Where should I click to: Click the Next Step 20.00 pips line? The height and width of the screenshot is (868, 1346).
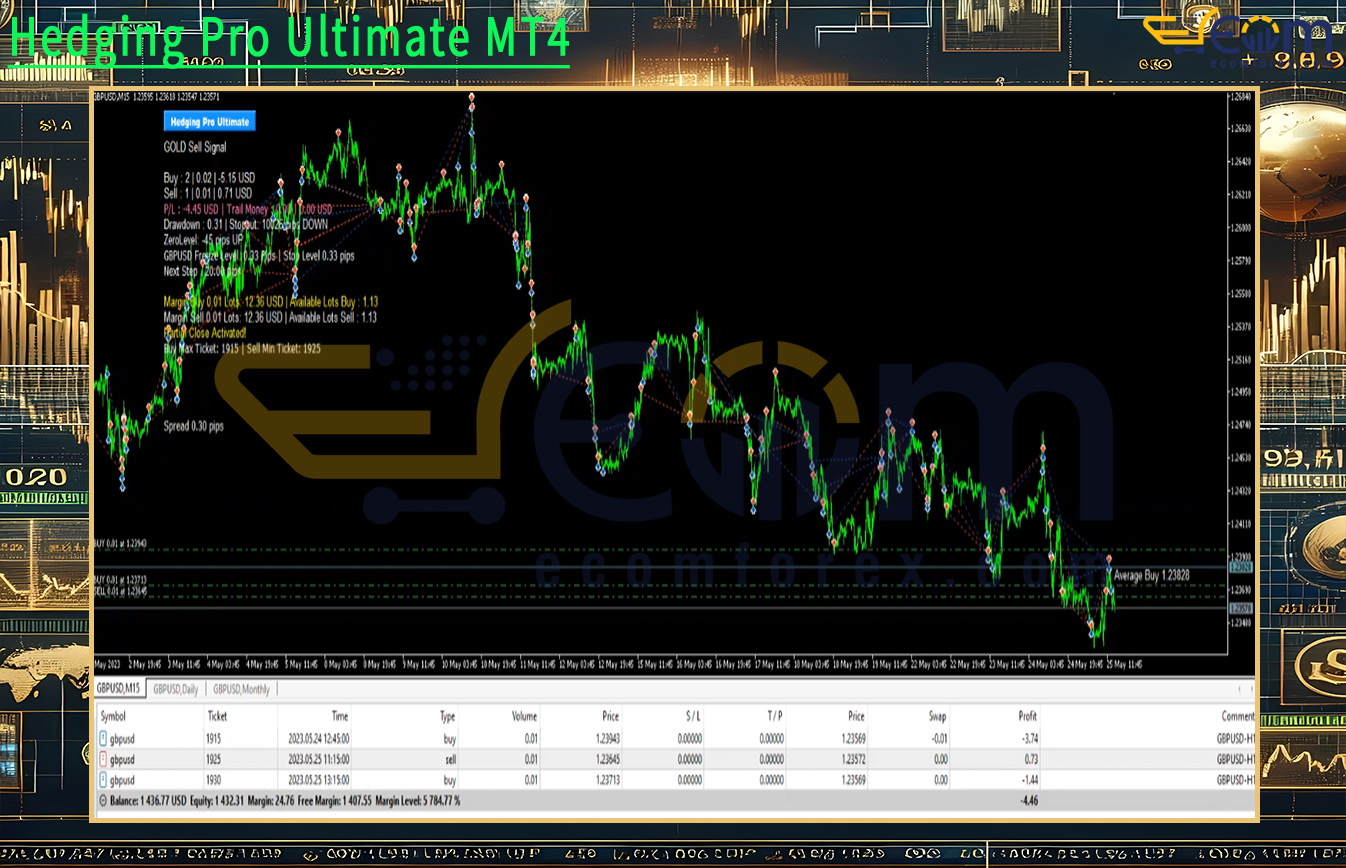202,271
